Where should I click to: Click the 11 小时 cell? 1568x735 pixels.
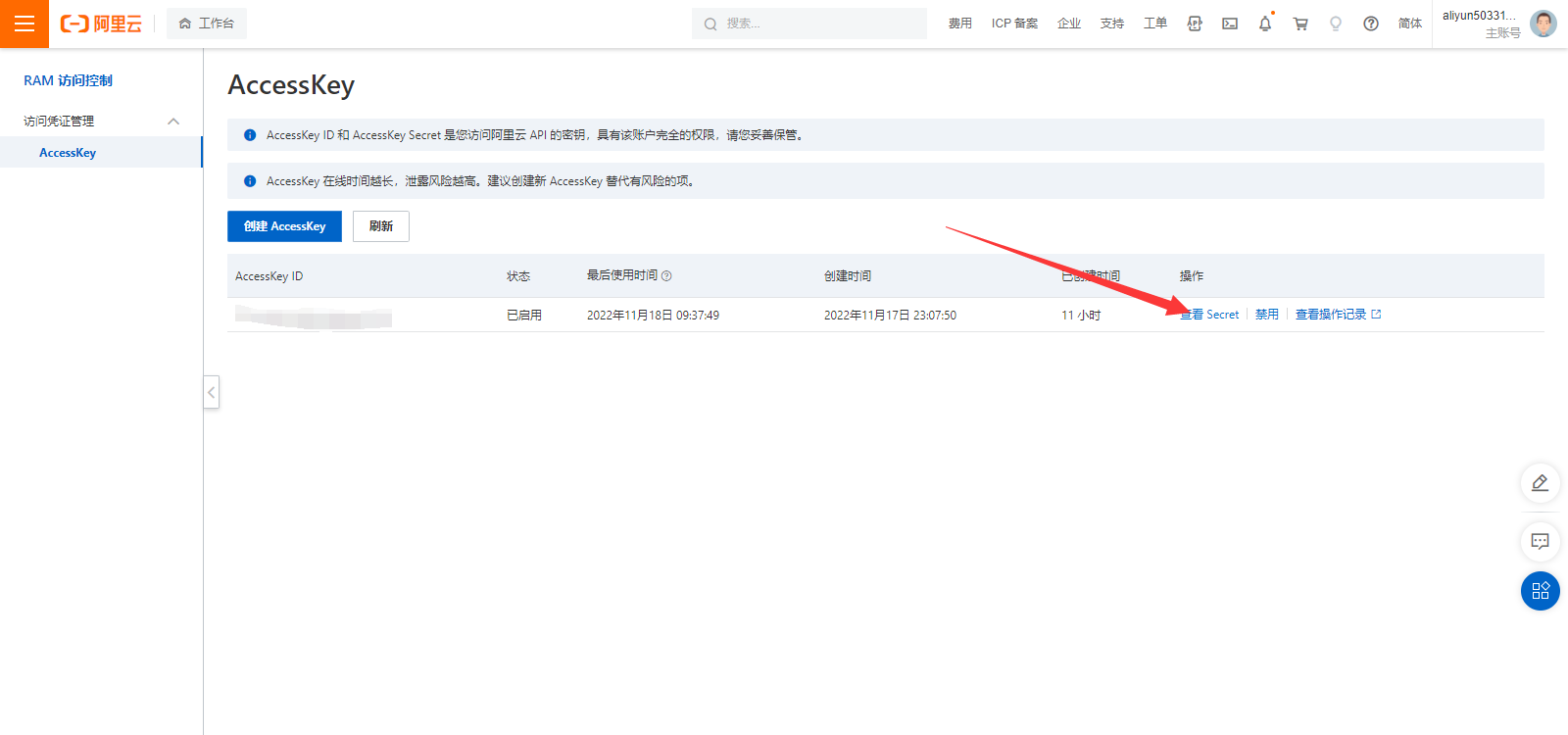[x=1081, y=316]
